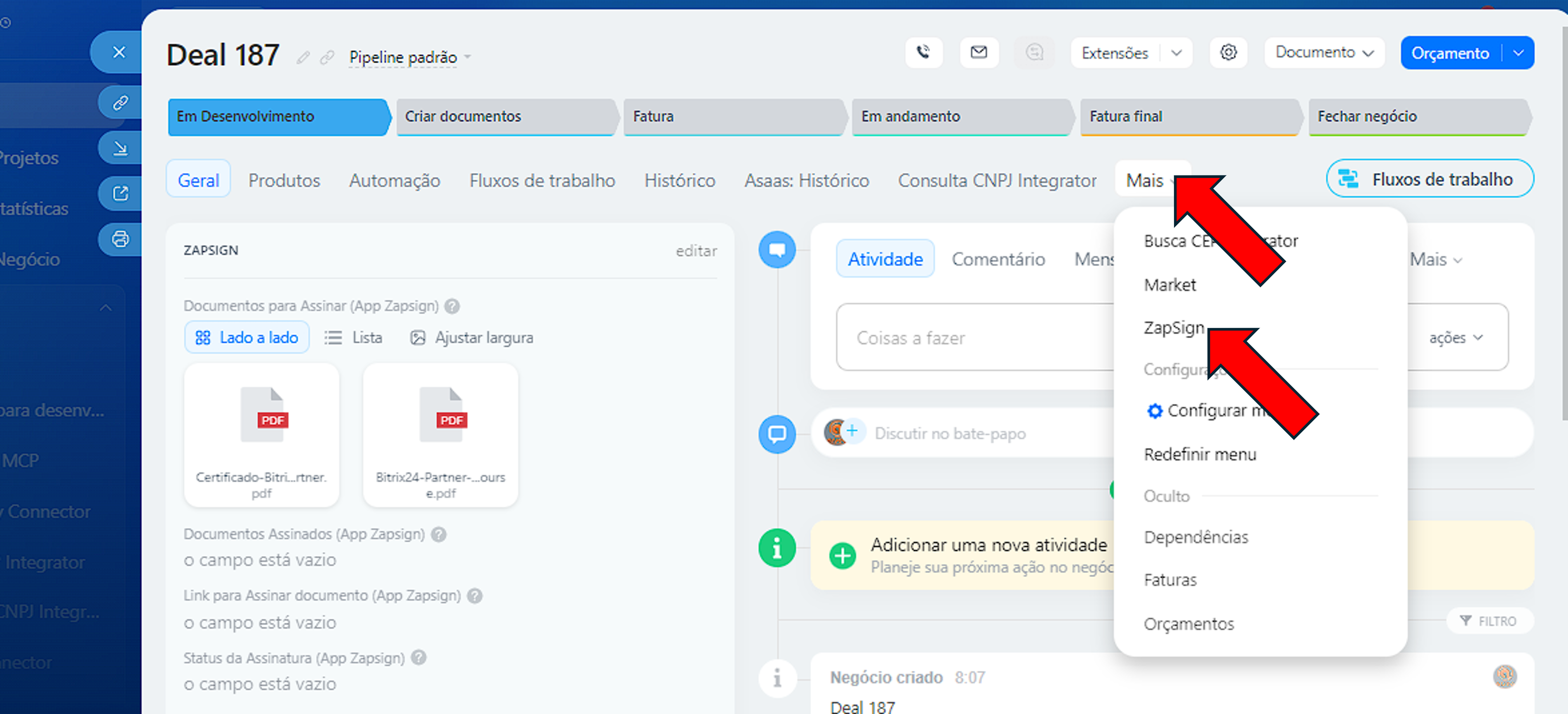Click help icon beside Documentos para Assinar

coord(452,306)
